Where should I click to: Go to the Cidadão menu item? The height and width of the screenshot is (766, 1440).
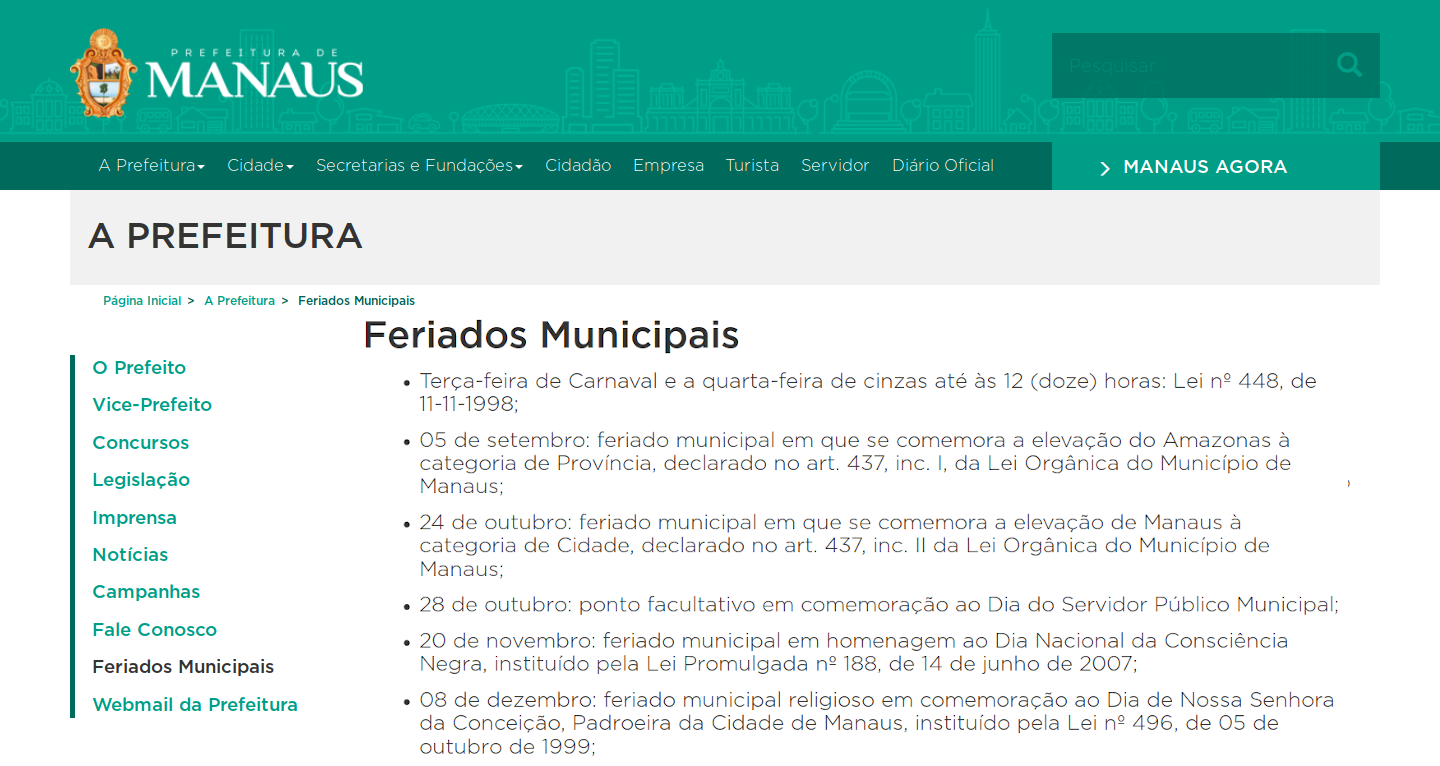coord(578,166)
